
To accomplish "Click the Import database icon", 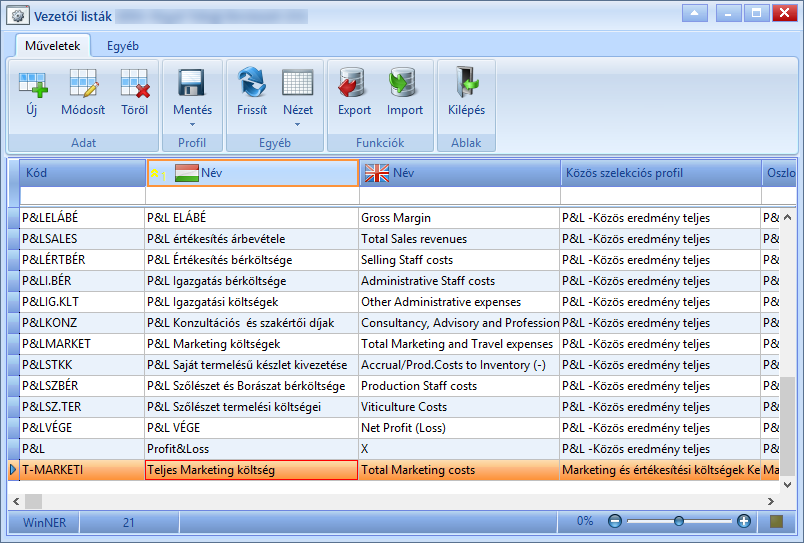I will click(x=404, y=82).
